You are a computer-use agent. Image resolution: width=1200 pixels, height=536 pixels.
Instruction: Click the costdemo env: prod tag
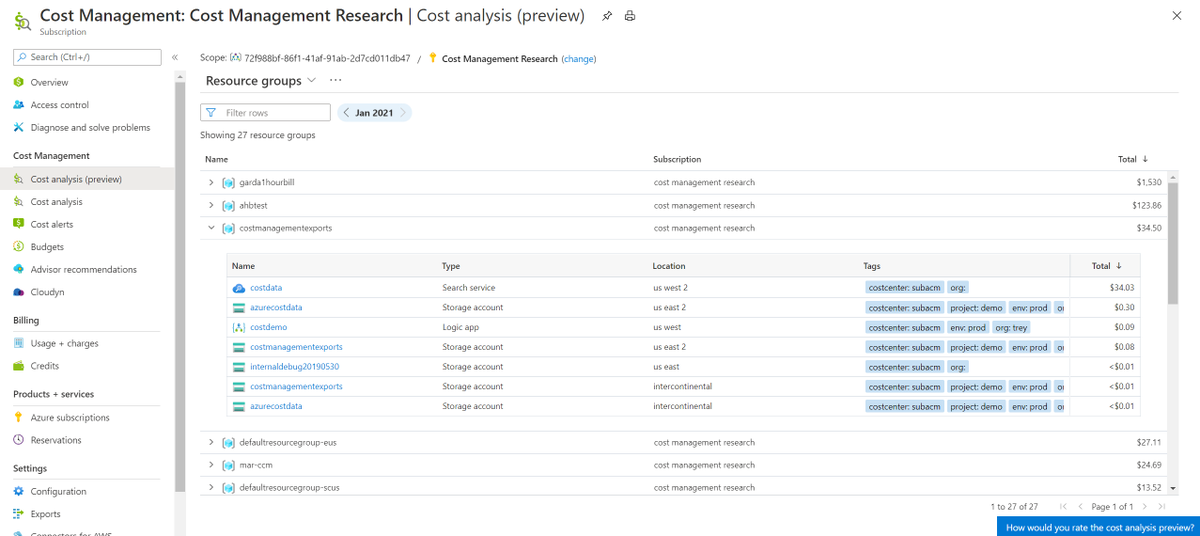[x=968, y=327]
